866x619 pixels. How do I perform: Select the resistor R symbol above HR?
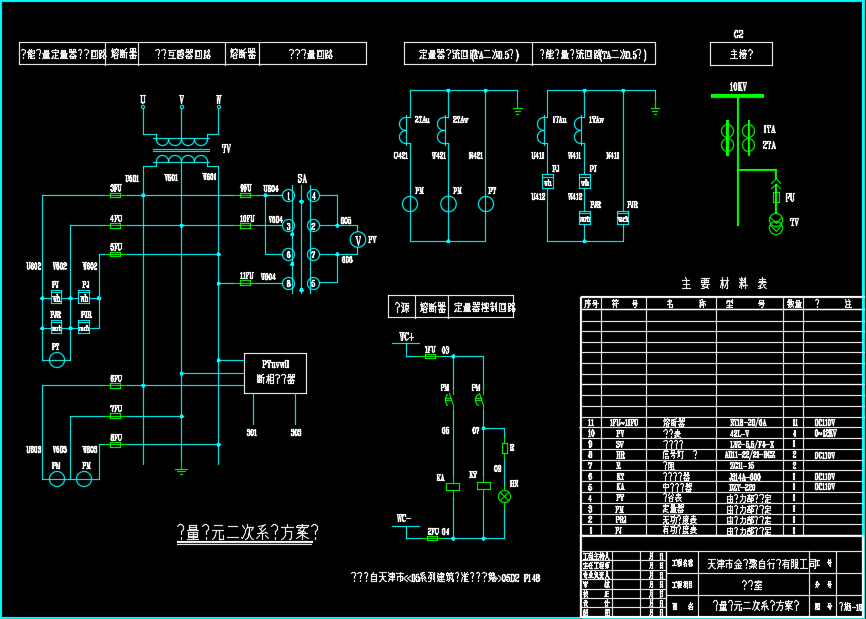point(504,448)
